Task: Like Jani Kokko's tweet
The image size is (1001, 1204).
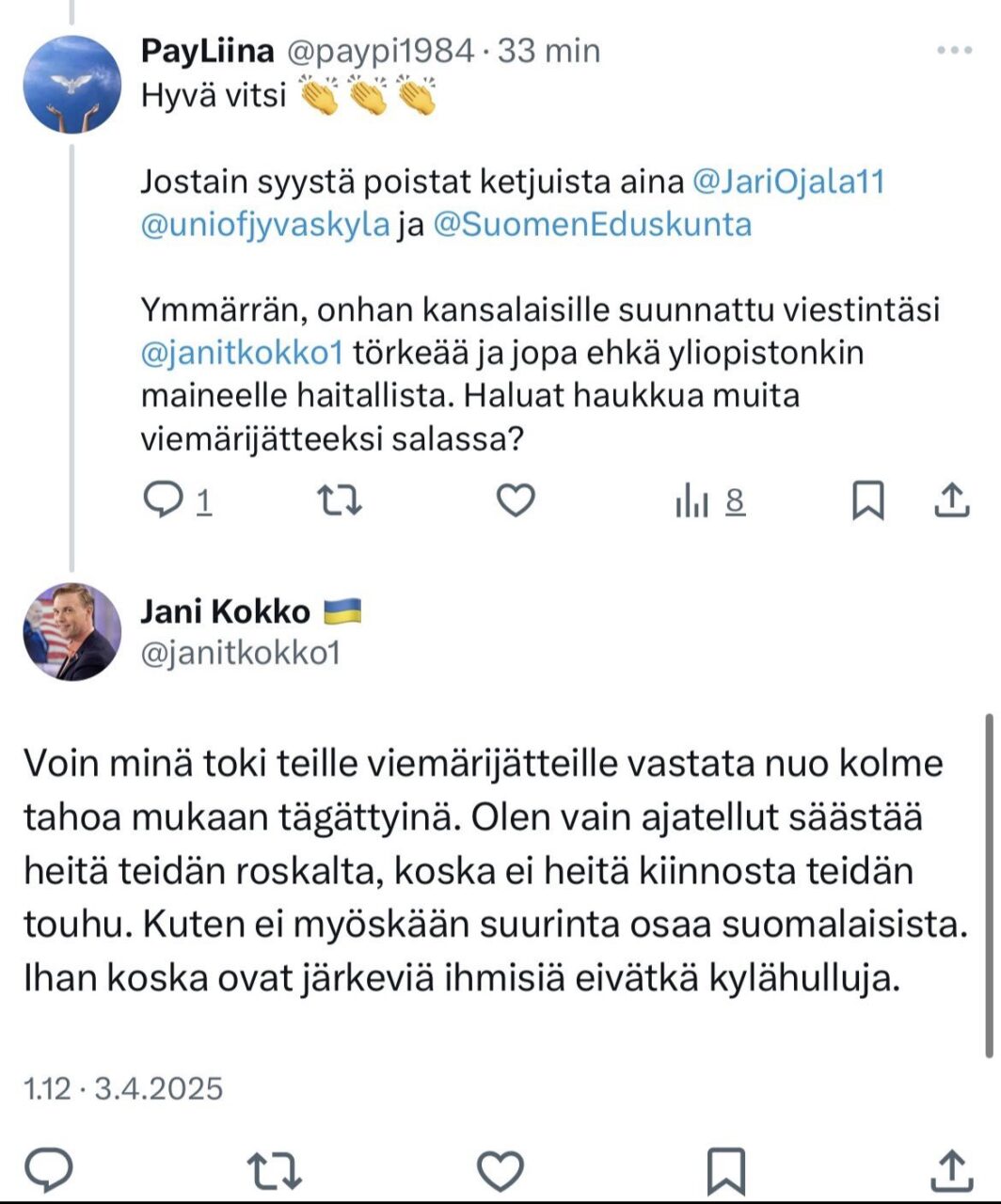Action: (x=500, y=1170)
